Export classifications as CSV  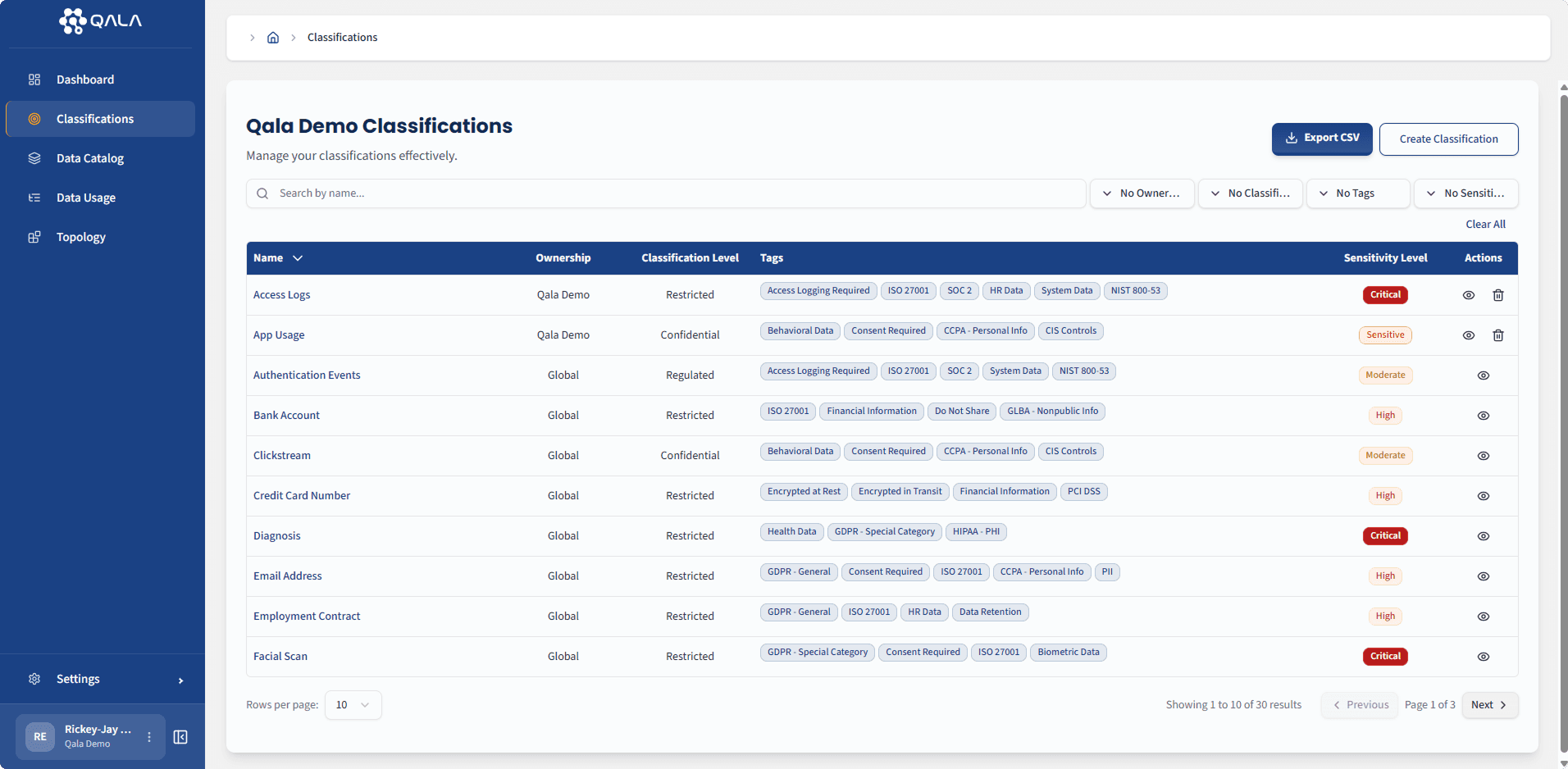click(1322, 139)
